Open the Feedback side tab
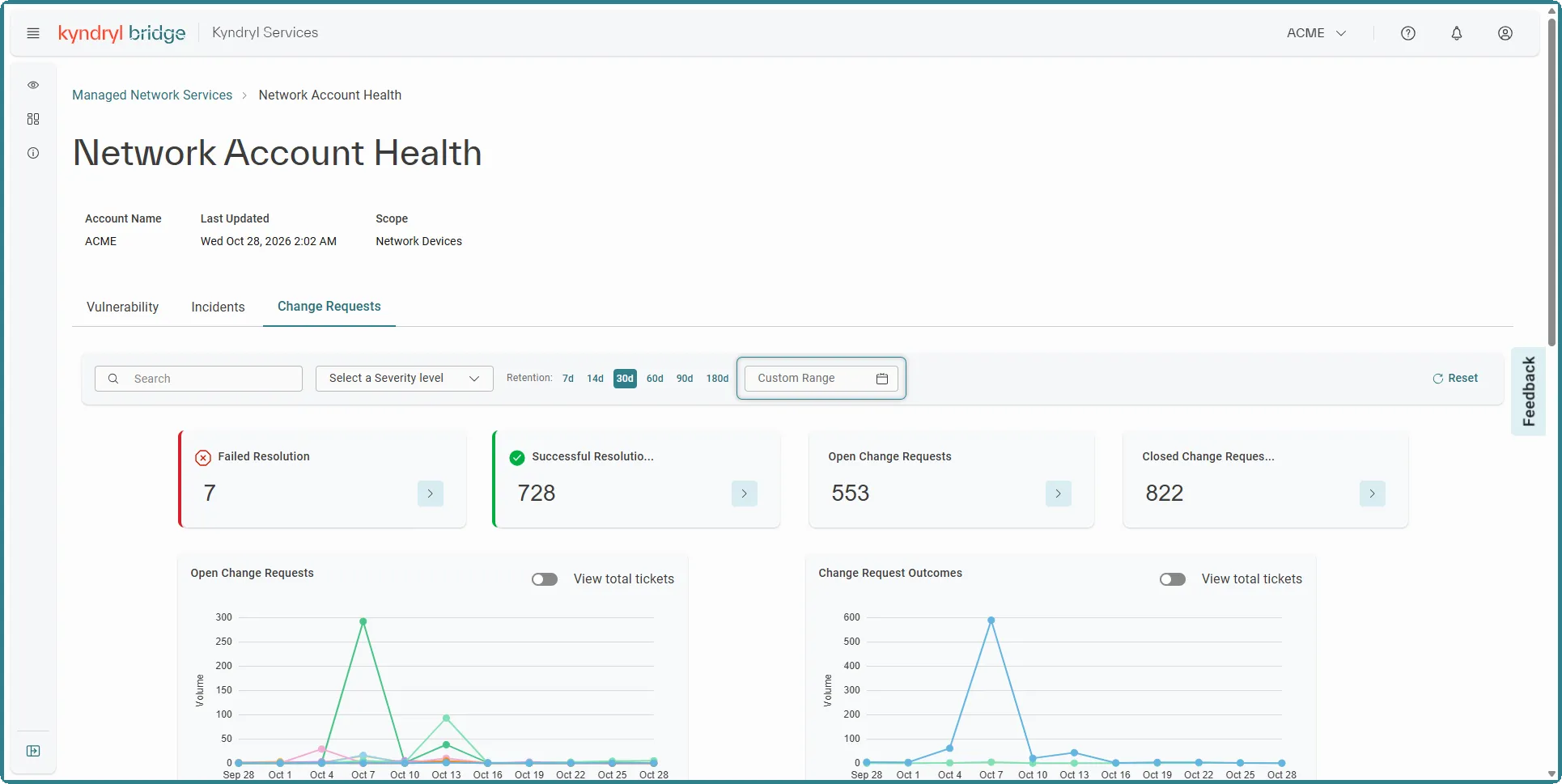Viewport: 1562px width, 784px height. click(x=1529, y=392)
